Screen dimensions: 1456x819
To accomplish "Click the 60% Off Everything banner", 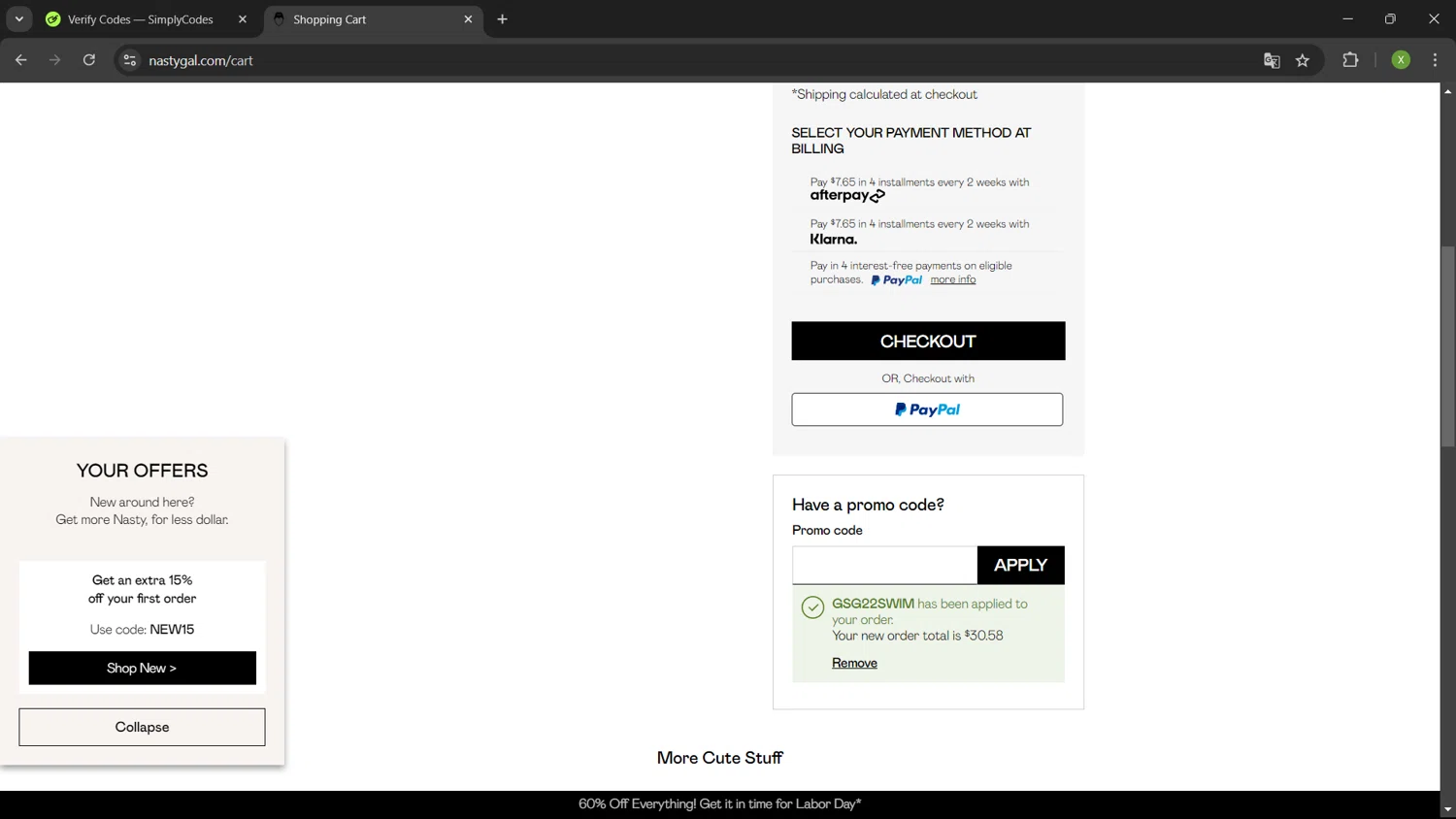I will point(719,803).
